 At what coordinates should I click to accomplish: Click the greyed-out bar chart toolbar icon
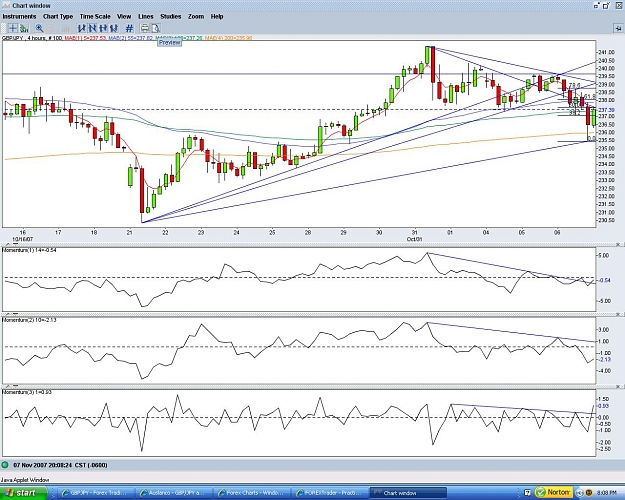point(66,28)
